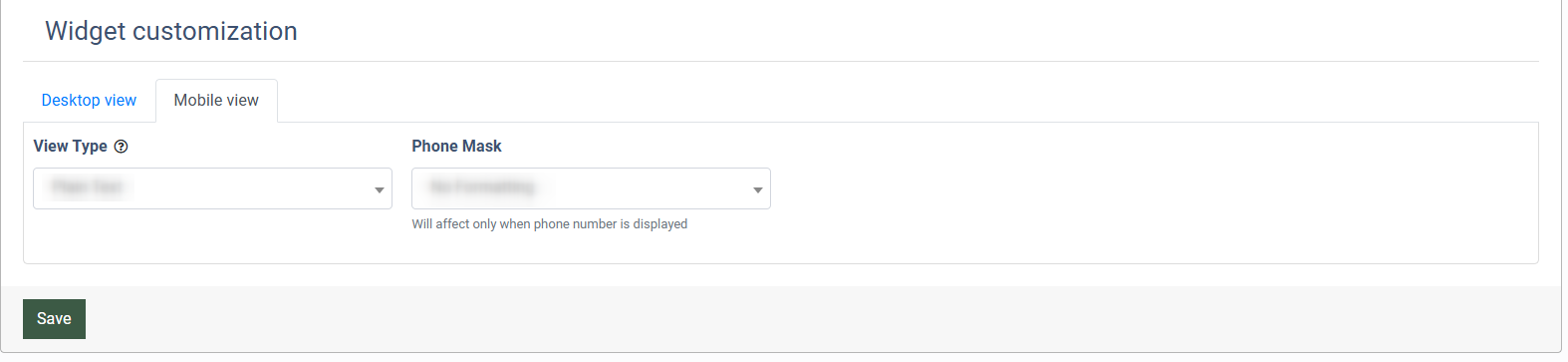This screenshot has width=1568, height=362.
Task: Click the blurred View Type selected value
Action: [88, 187]
